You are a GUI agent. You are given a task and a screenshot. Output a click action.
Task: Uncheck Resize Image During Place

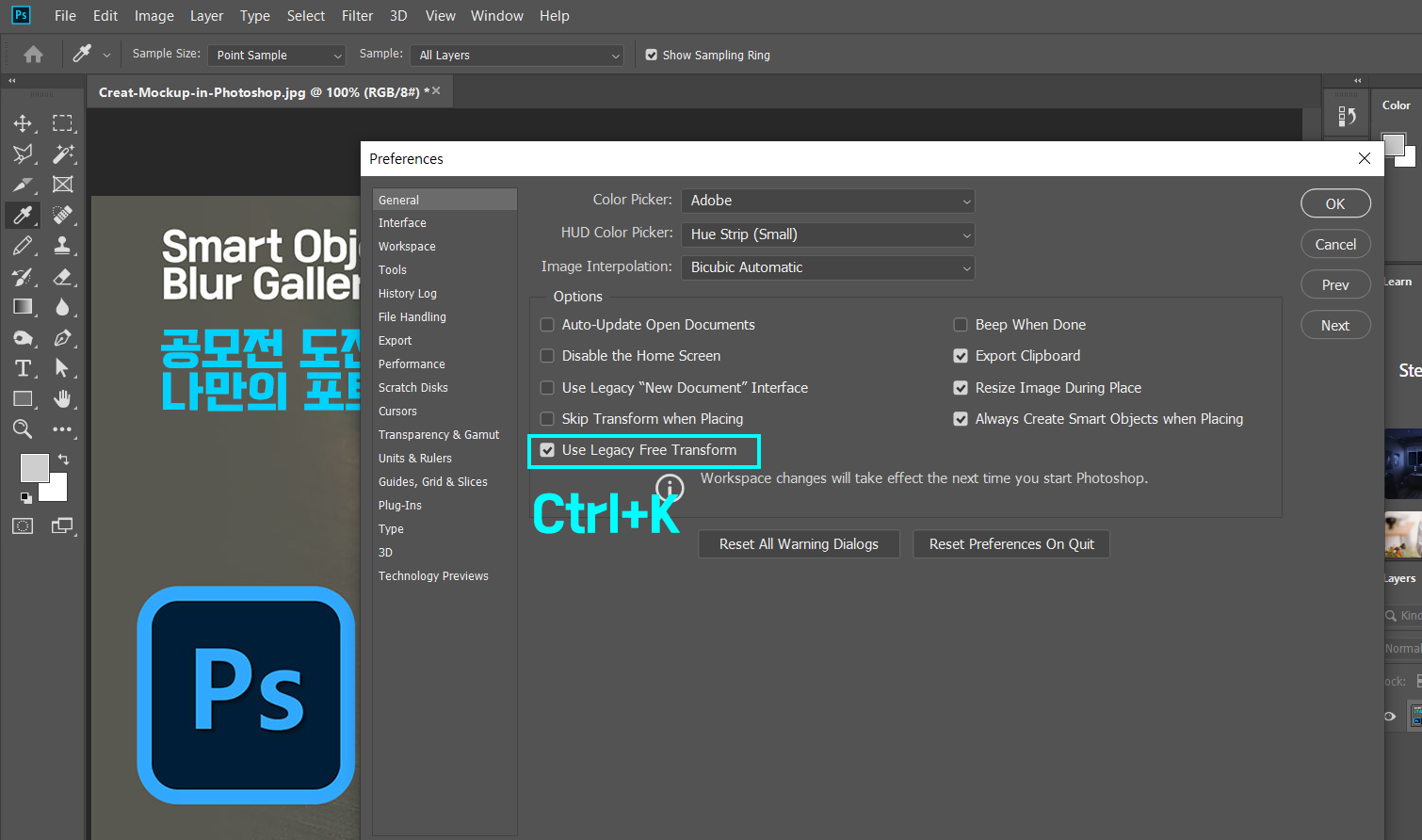[961, 388]
